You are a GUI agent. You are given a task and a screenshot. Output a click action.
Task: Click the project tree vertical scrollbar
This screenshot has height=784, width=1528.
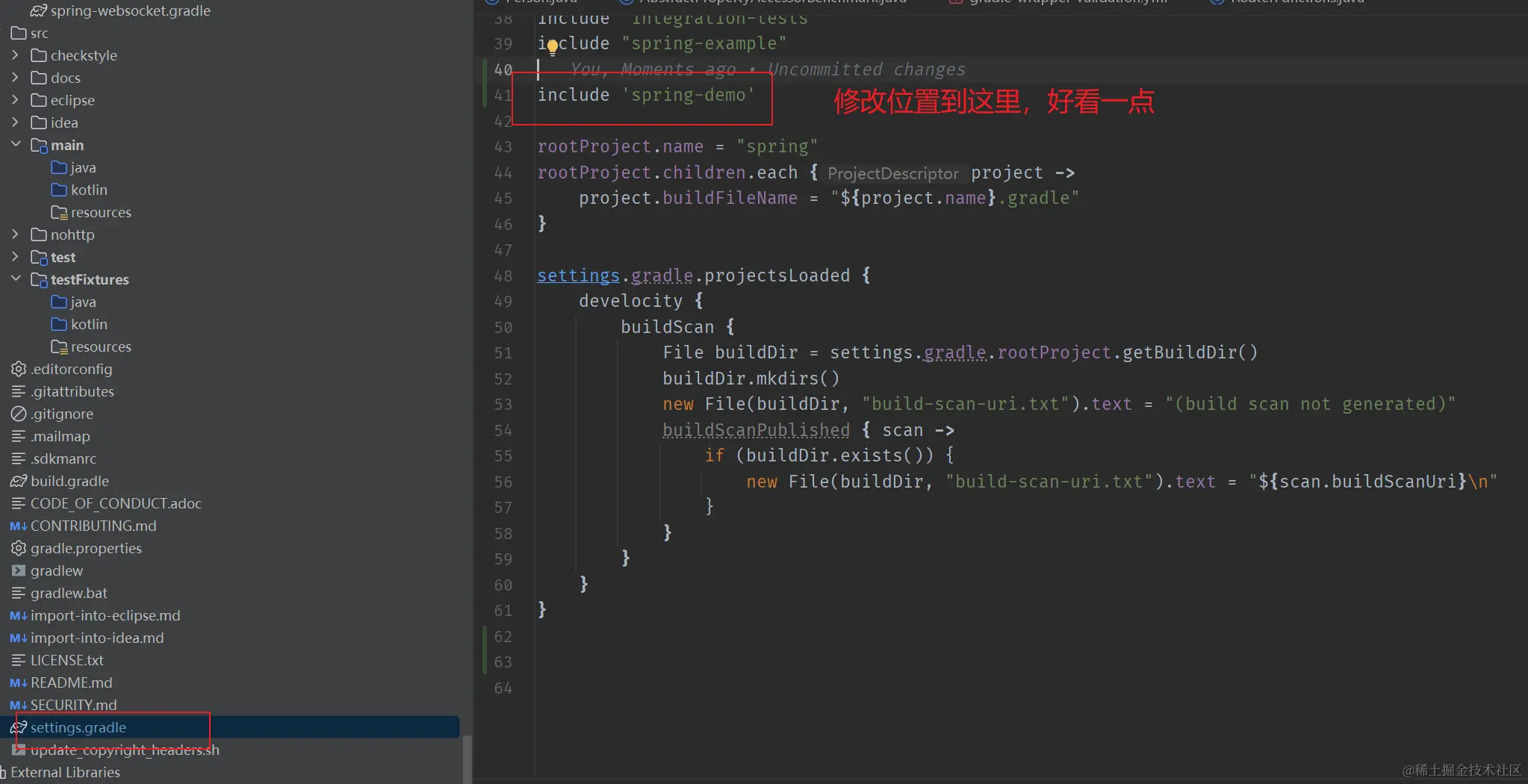click(x=468, y=759)
